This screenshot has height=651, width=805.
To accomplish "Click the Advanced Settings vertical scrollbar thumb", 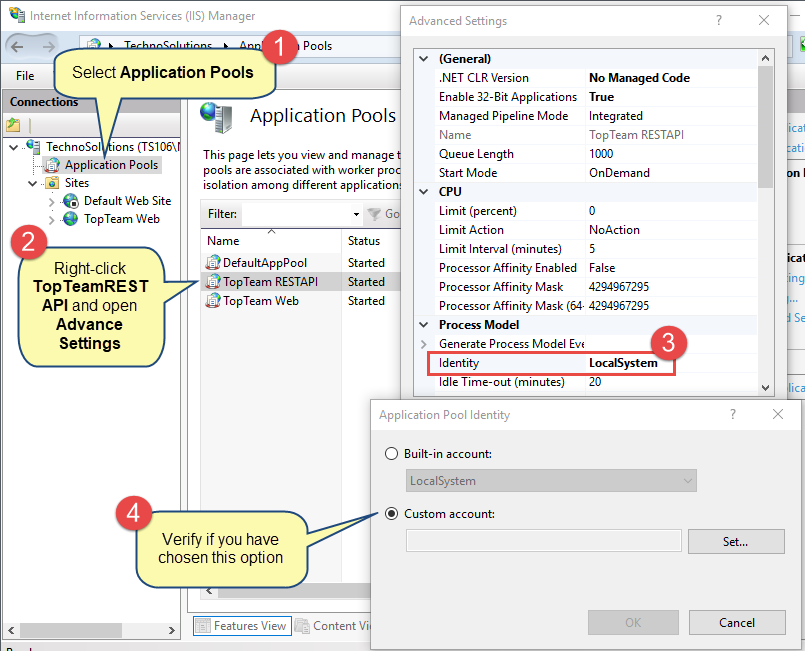I will pyautogui.click(x=765, y=127).
